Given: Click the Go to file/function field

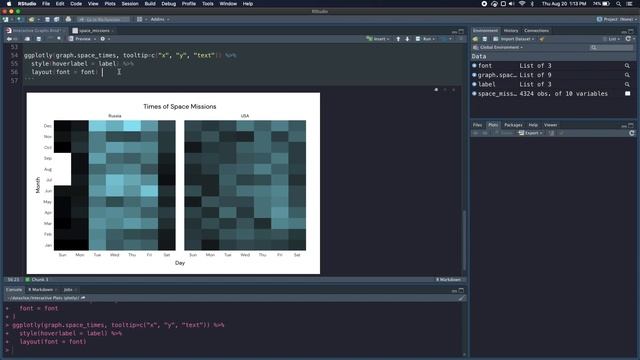Looking at the screenshot, I should coord(103,19).
